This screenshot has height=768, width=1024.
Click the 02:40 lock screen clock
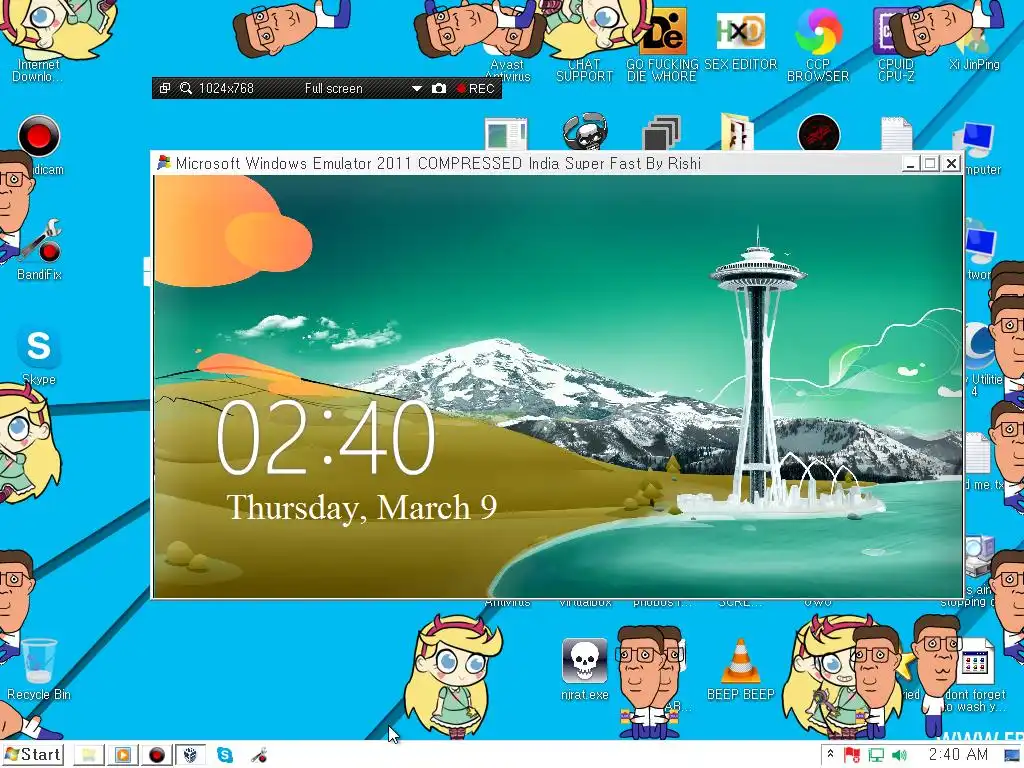tap(325, 437)
